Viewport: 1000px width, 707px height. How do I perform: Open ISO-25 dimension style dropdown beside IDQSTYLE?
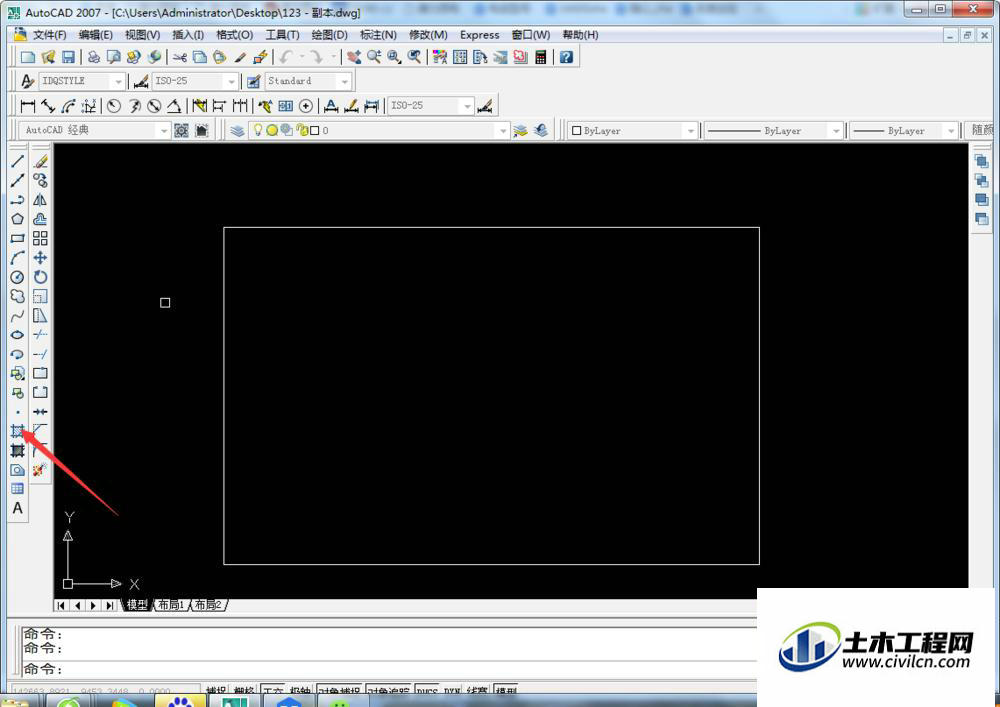tap(232, 82)
